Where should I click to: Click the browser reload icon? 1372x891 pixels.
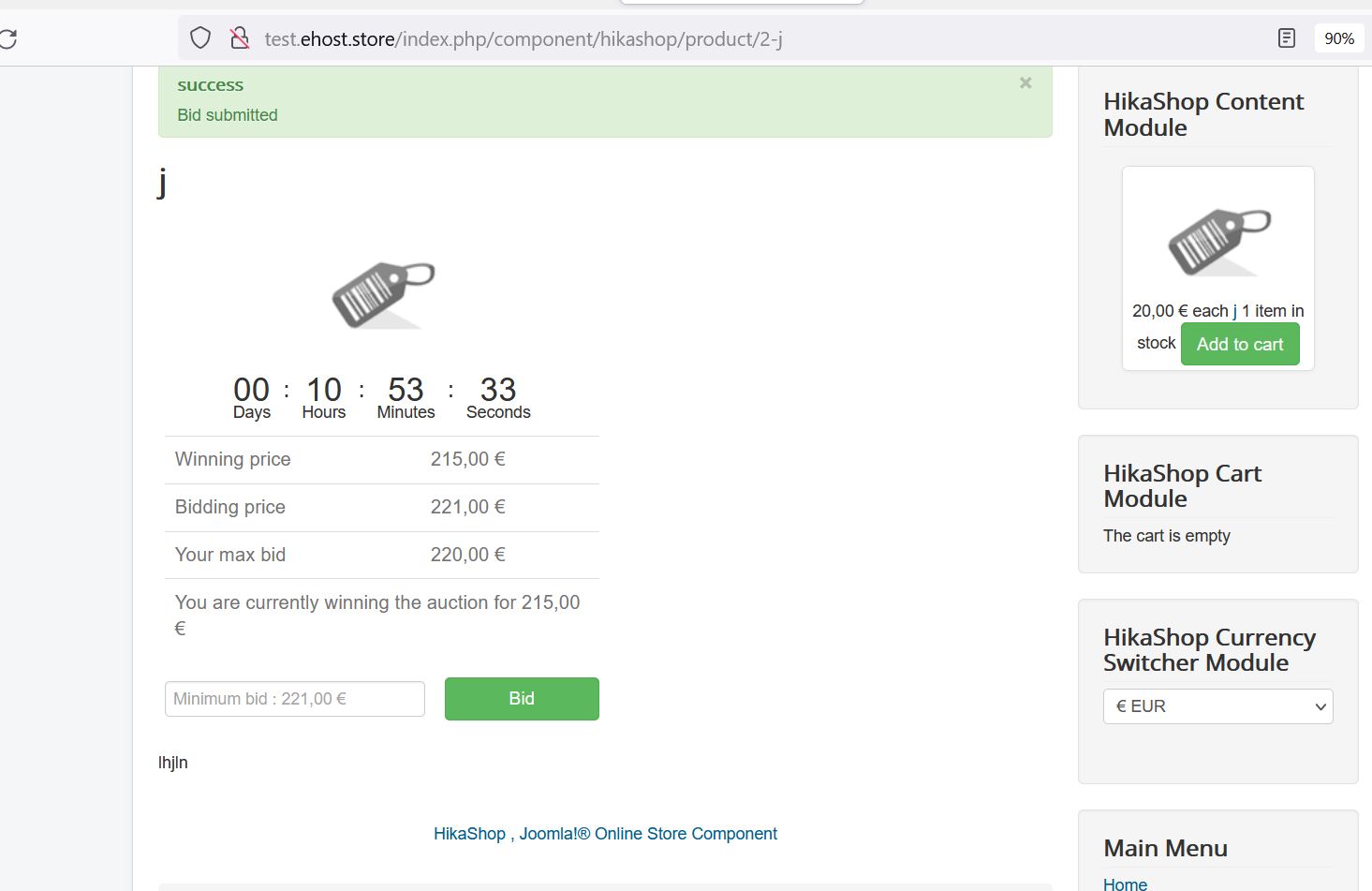click(x=7, y=38)
